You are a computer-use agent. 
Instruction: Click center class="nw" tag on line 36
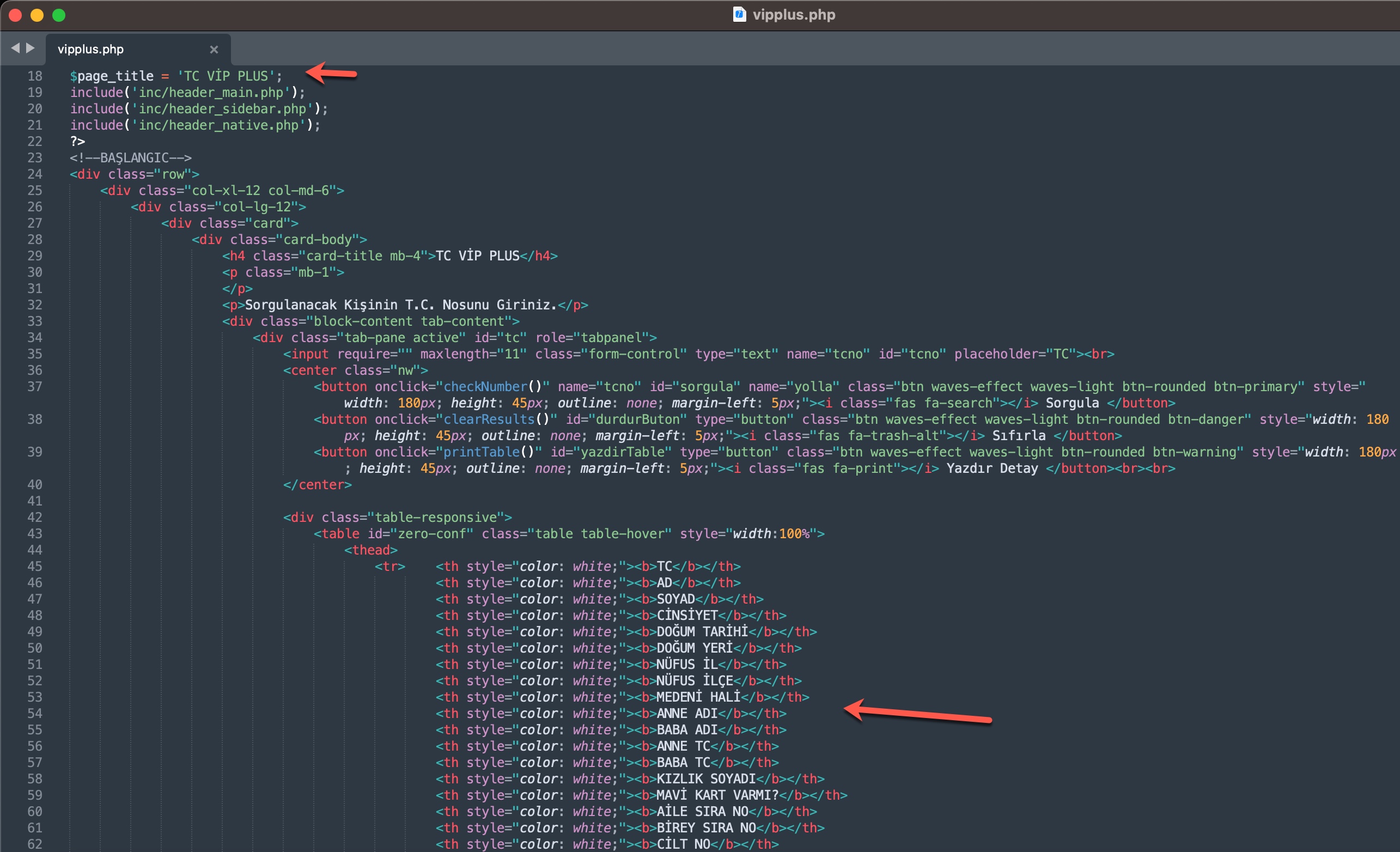(355, 370)
